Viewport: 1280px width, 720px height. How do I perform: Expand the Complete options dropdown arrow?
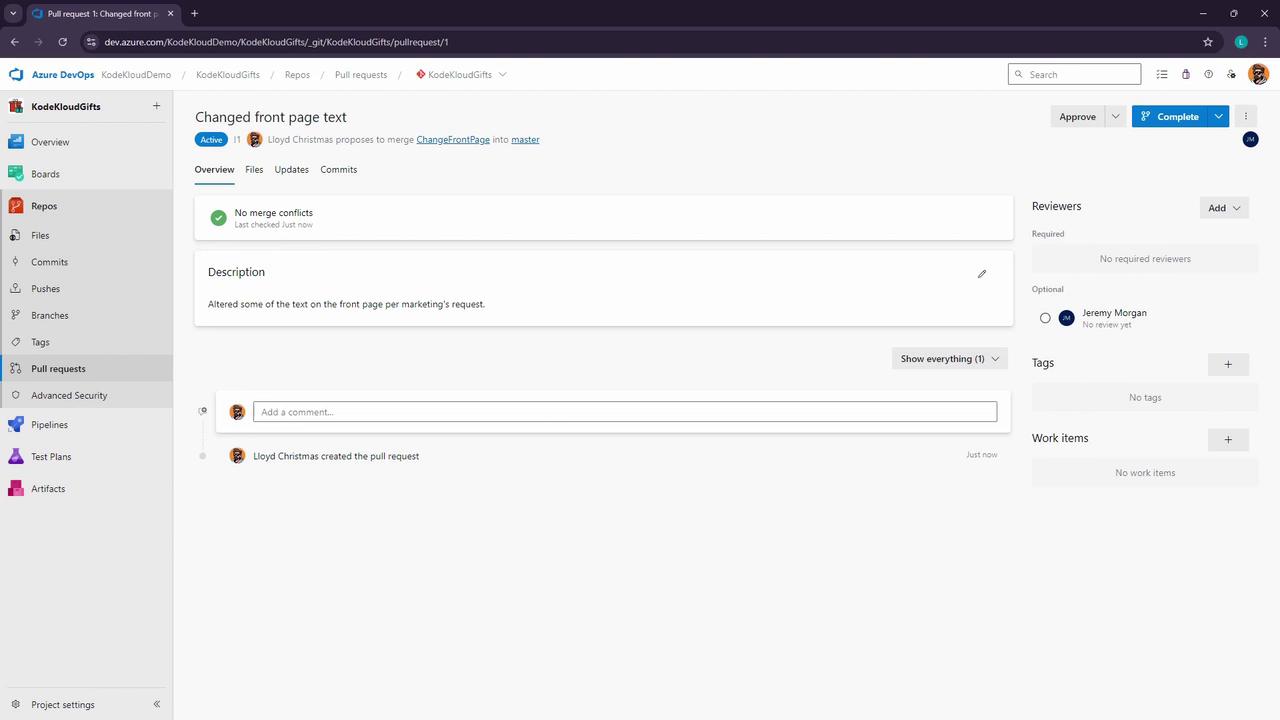coord(1218,116)
